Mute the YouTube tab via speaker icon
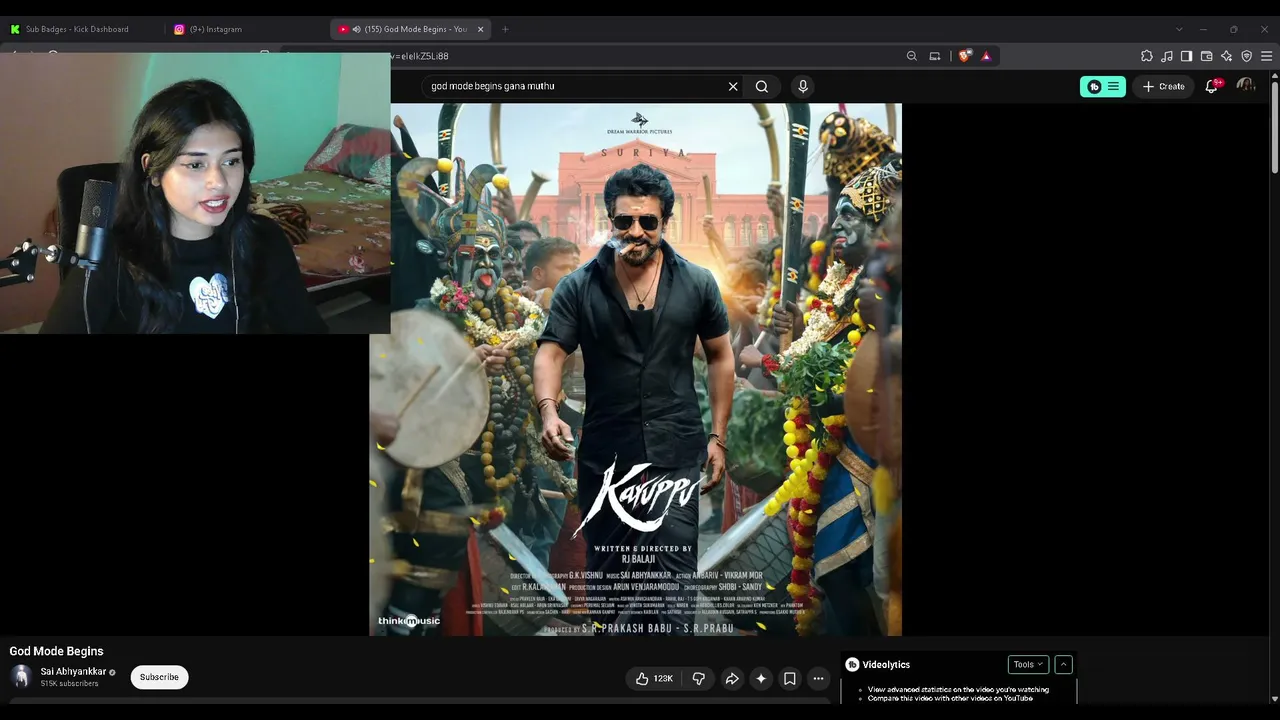1280x720 pixels. pos(356,29)
